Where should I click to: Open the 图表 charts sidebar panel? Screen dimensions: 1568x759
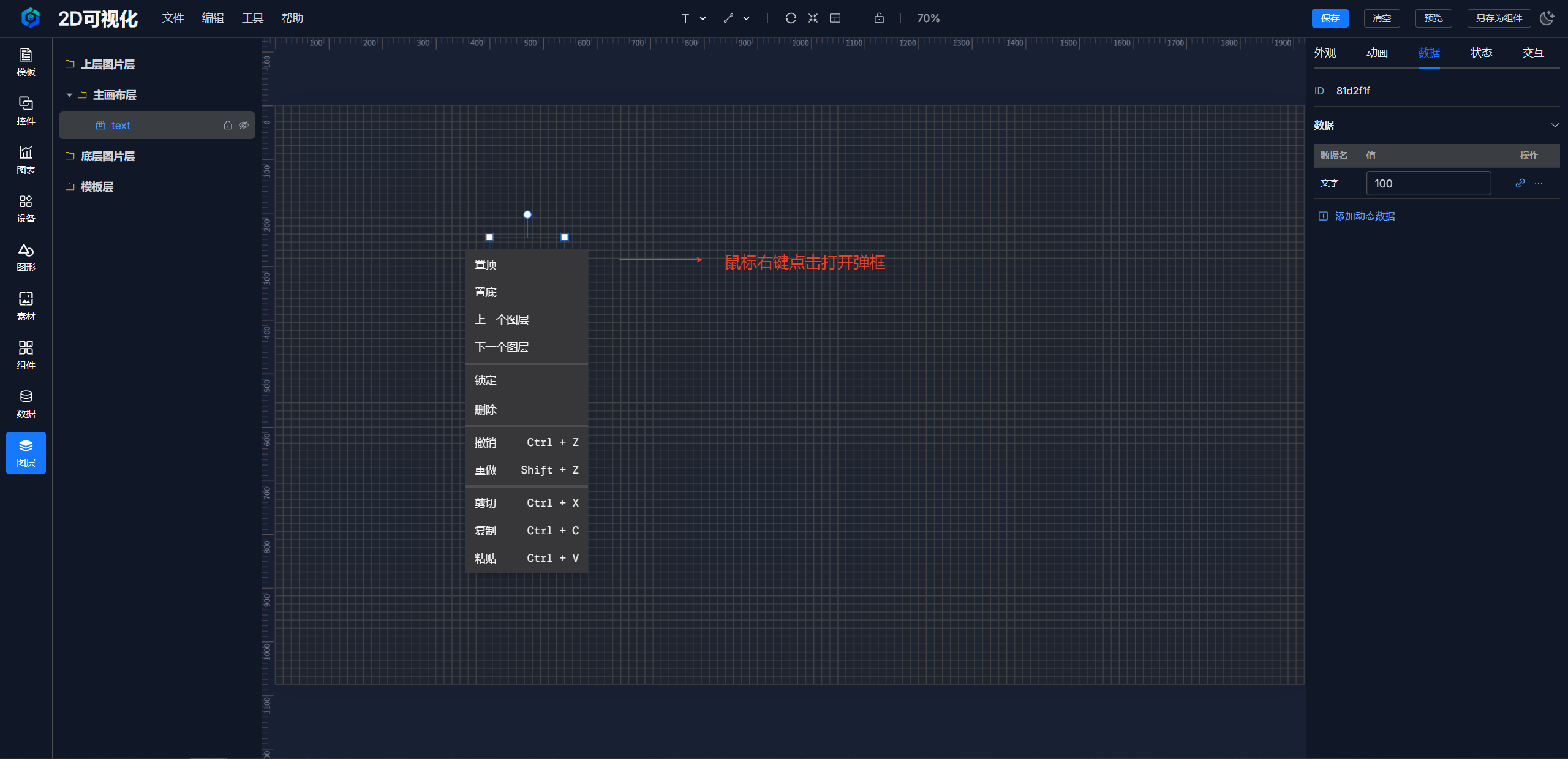[26, 159]
